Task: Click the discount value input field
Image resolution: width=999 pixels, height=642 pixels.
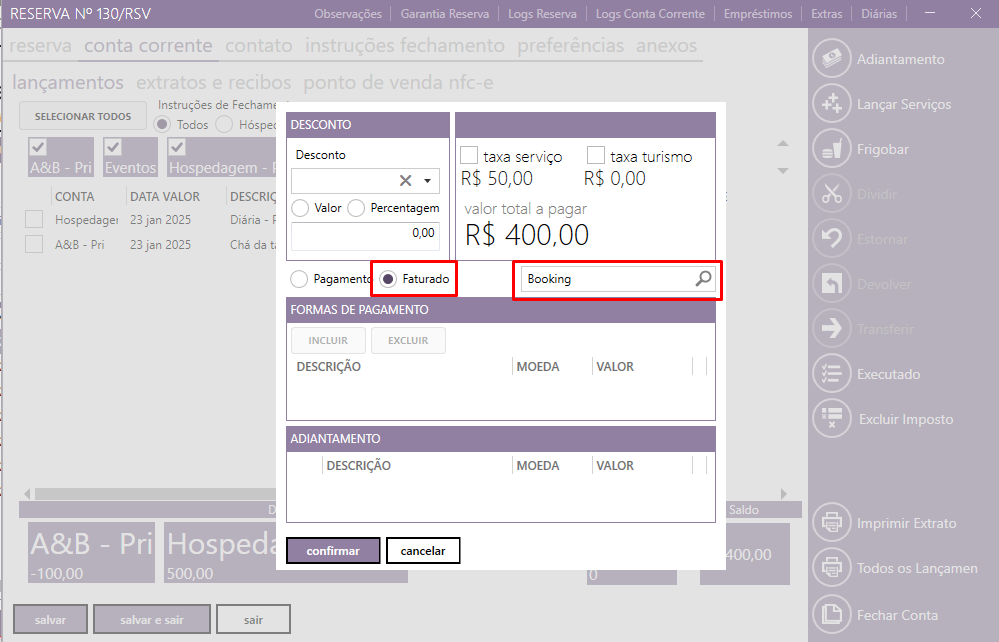Action: pos(365,233)
